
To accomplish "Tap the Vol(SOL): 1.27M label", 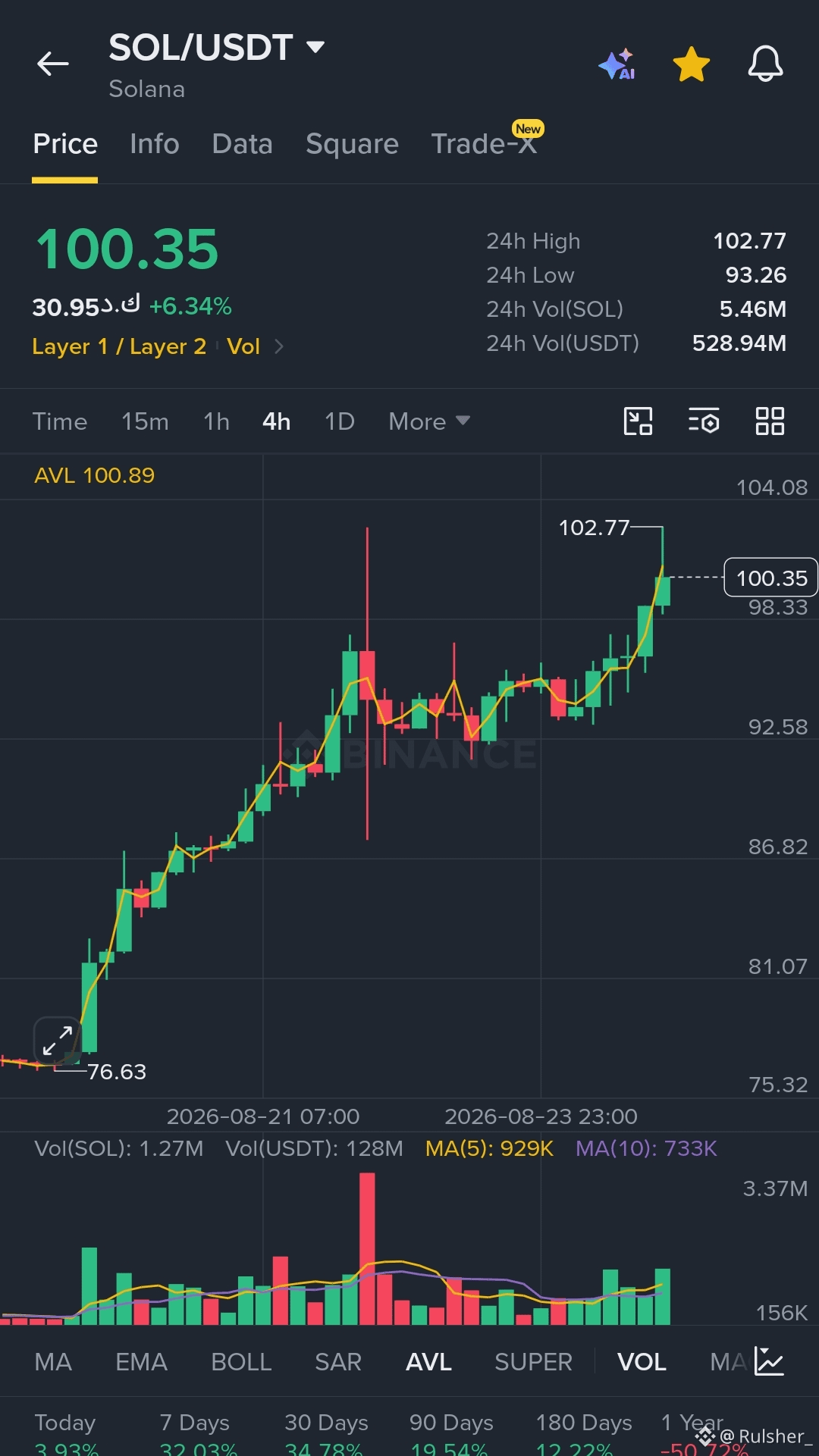I will pos(119,1148).
